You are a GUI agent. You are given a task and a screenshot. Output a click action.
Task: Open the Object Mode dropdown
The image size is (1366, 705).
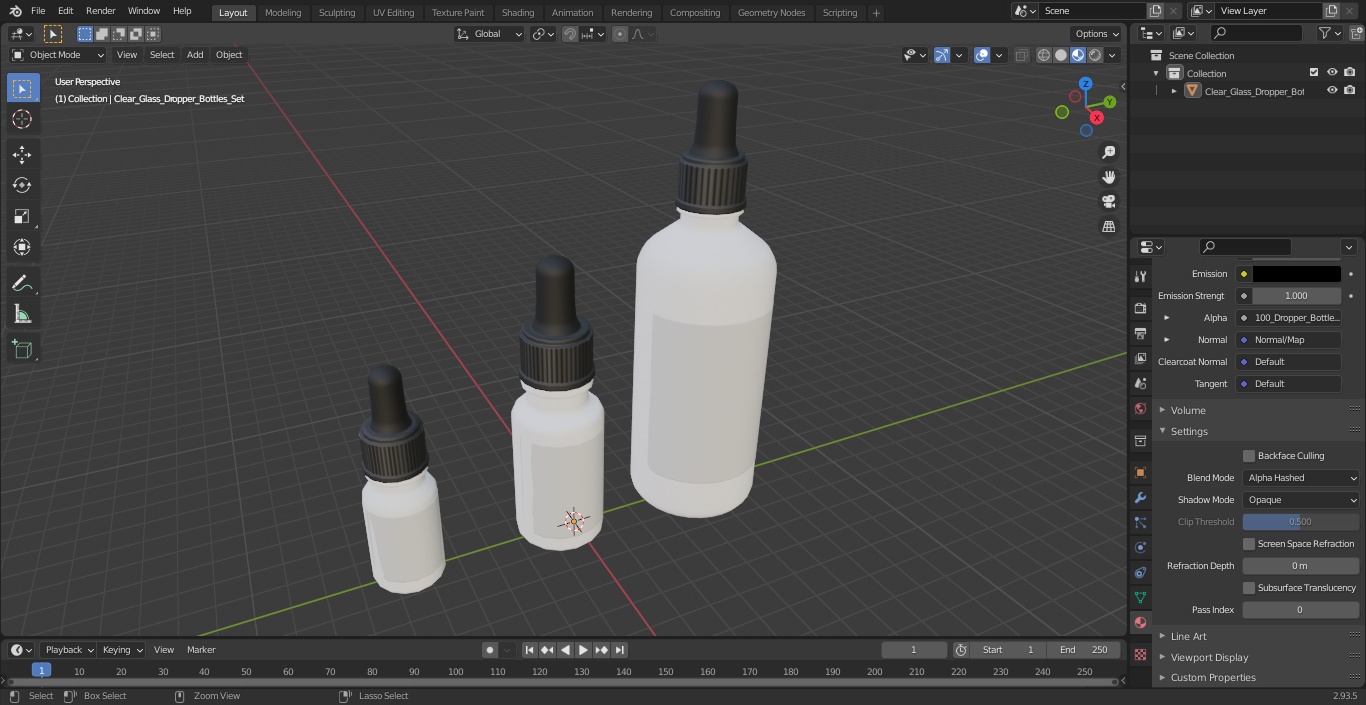[x=58, y=55]
